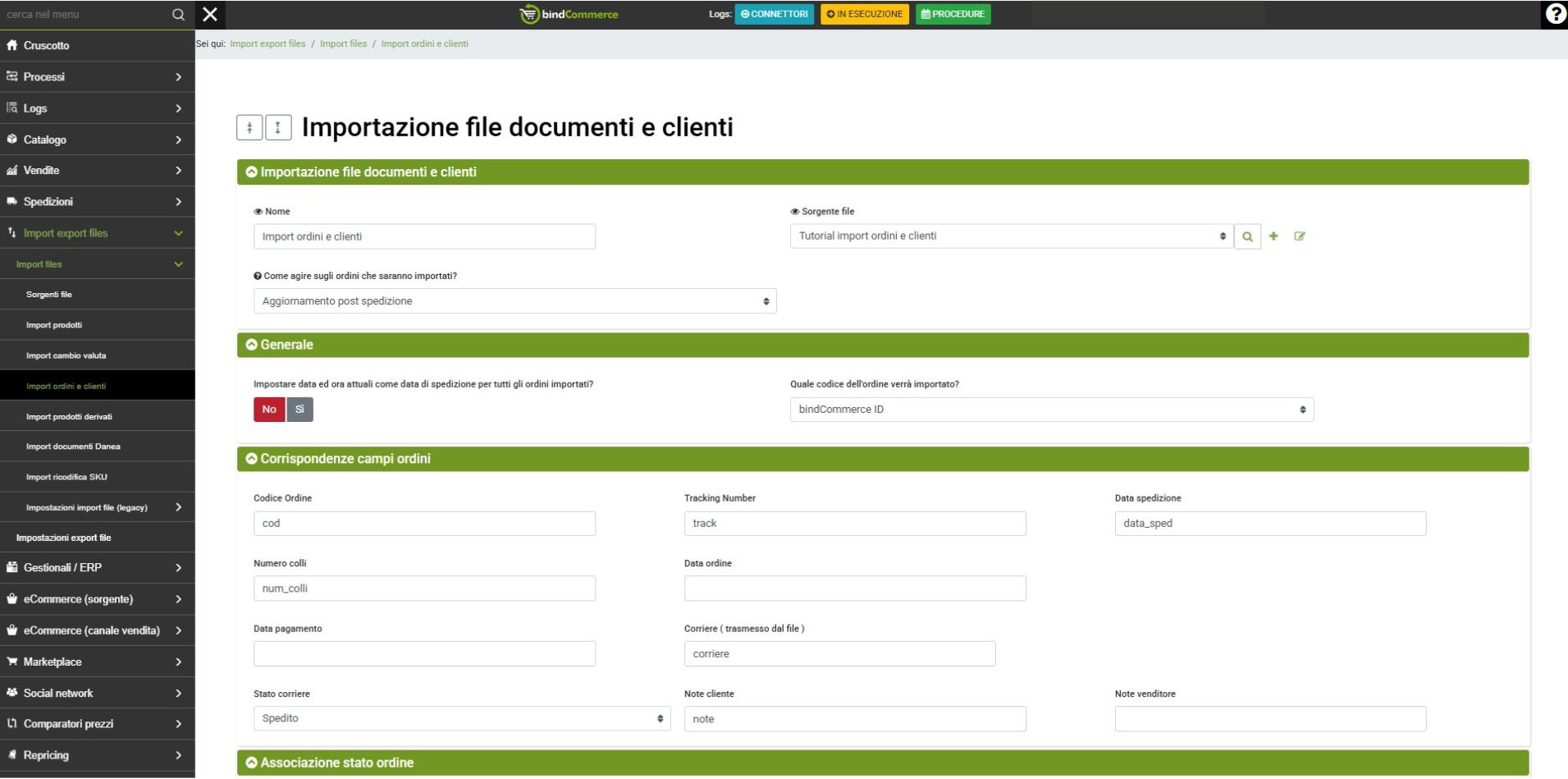Screen dimensions: 1568x779
Task: Open 'Come agire sugli ordini' dropdown
Action: 514,301
